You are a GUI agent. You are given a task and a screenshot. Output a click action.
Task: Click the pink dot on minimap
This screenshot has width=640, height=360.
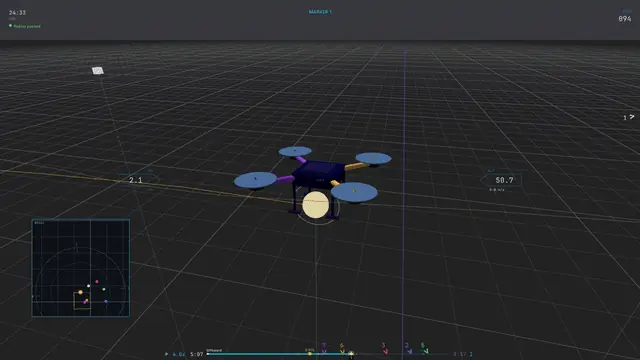(97, 281)
